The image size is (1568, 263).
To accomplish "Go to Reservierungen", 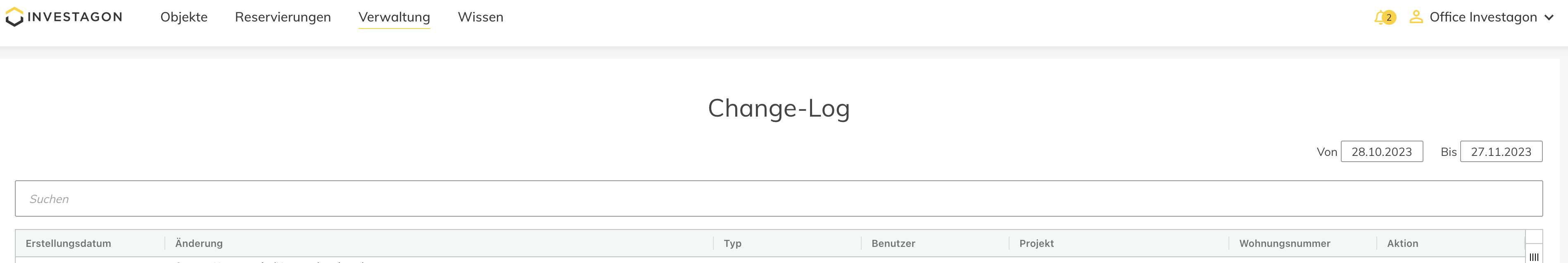I will click(283, 17).
